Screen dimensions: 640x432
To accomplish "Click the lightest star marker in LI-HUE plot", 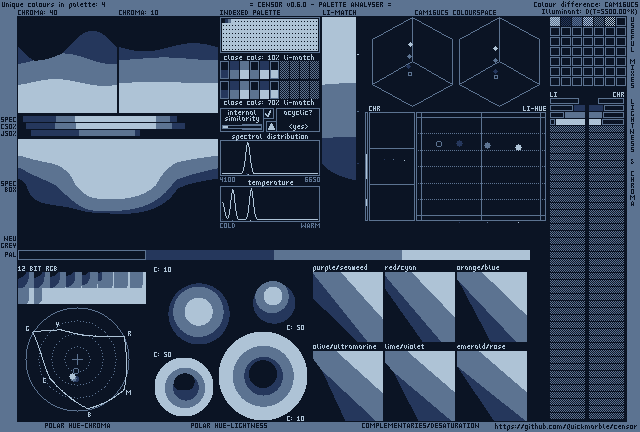I will pyautogui.click(x=518, y=147).
